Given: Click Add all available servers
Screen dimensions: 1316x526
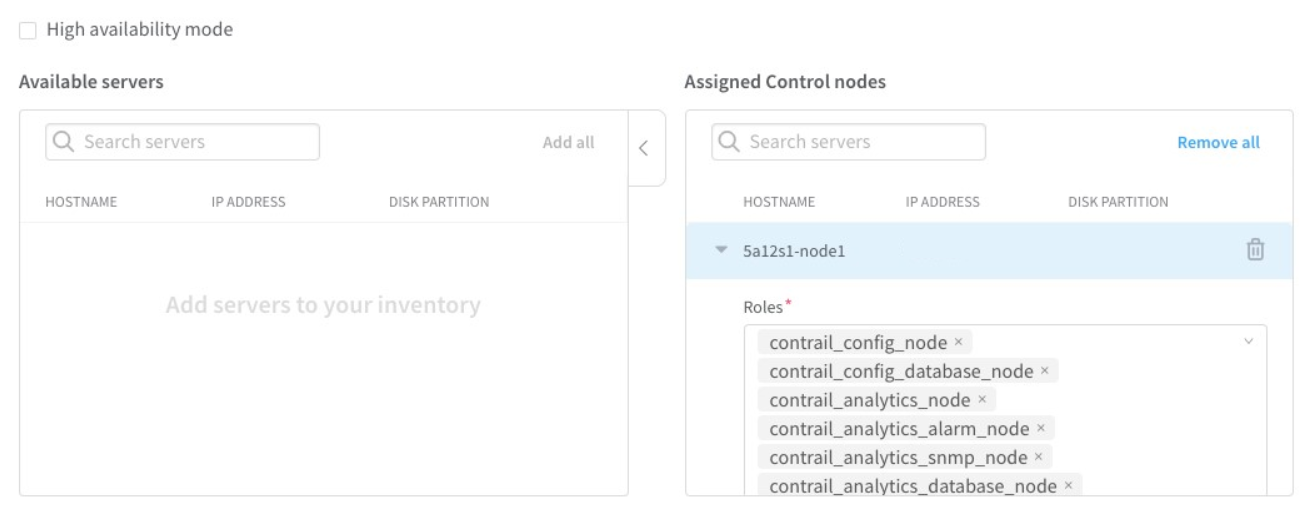Looking at the screenshot, I should tap(568, 142).
